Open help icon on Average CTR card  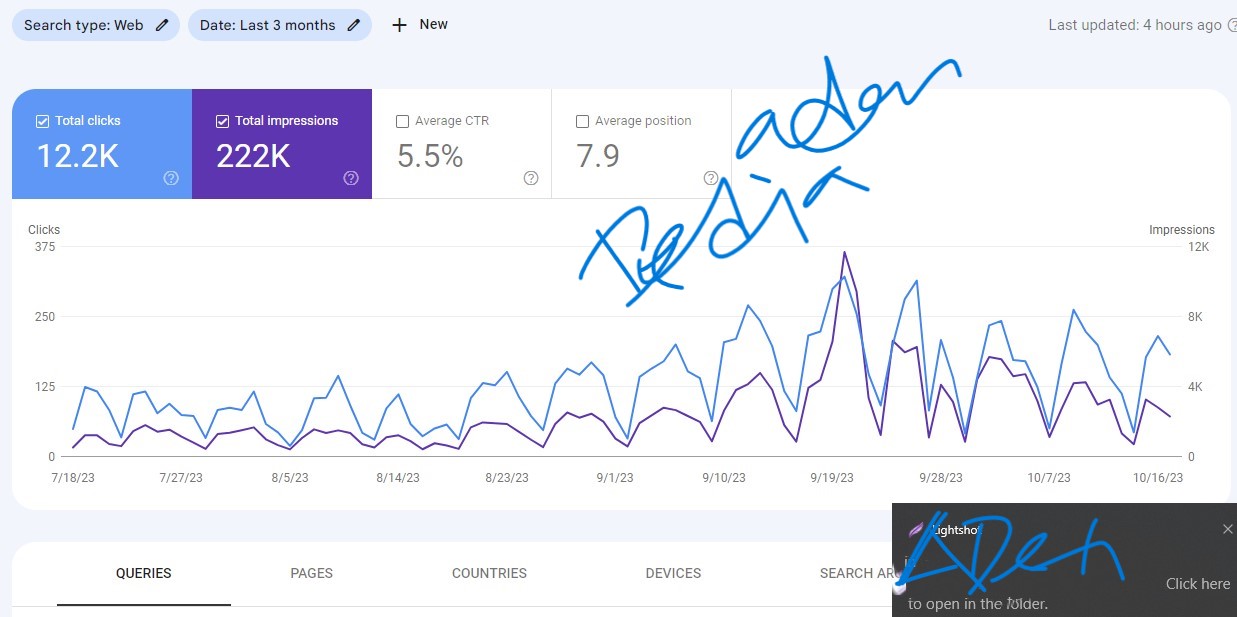point(531,178)
